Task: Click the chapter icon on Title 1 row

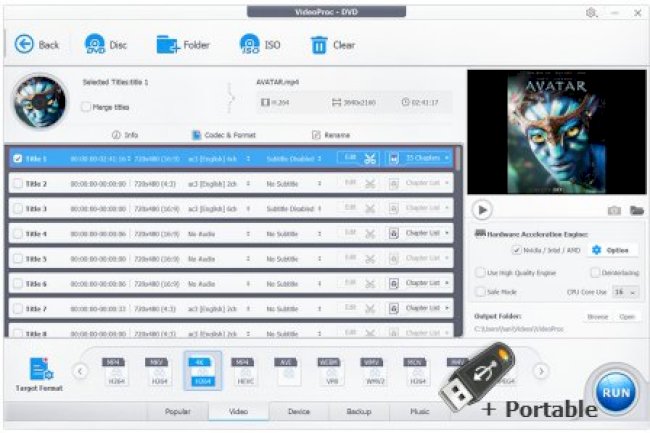Action: (393, 159)
